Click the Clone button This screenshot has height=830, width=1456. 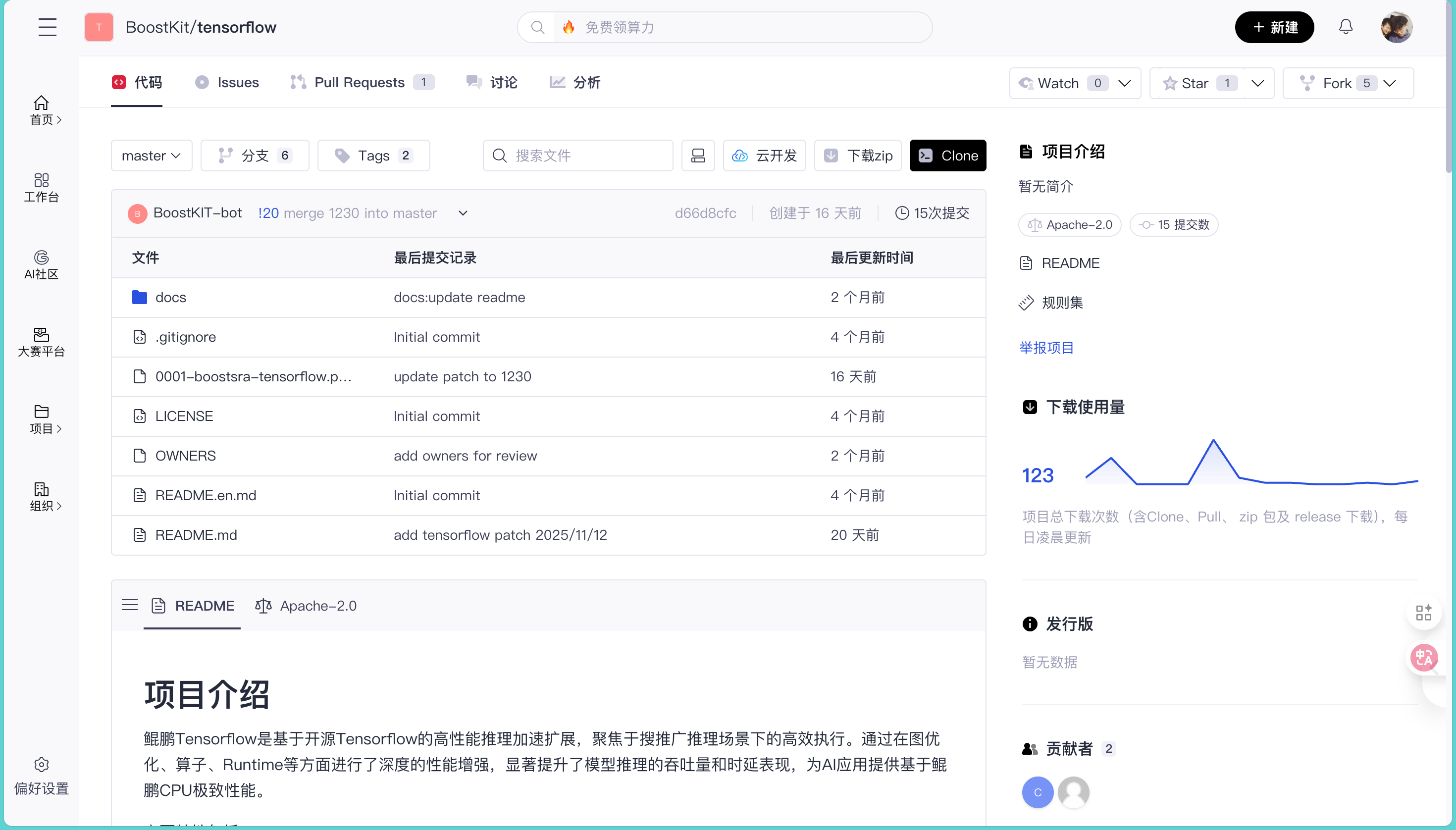click(947, 156)
